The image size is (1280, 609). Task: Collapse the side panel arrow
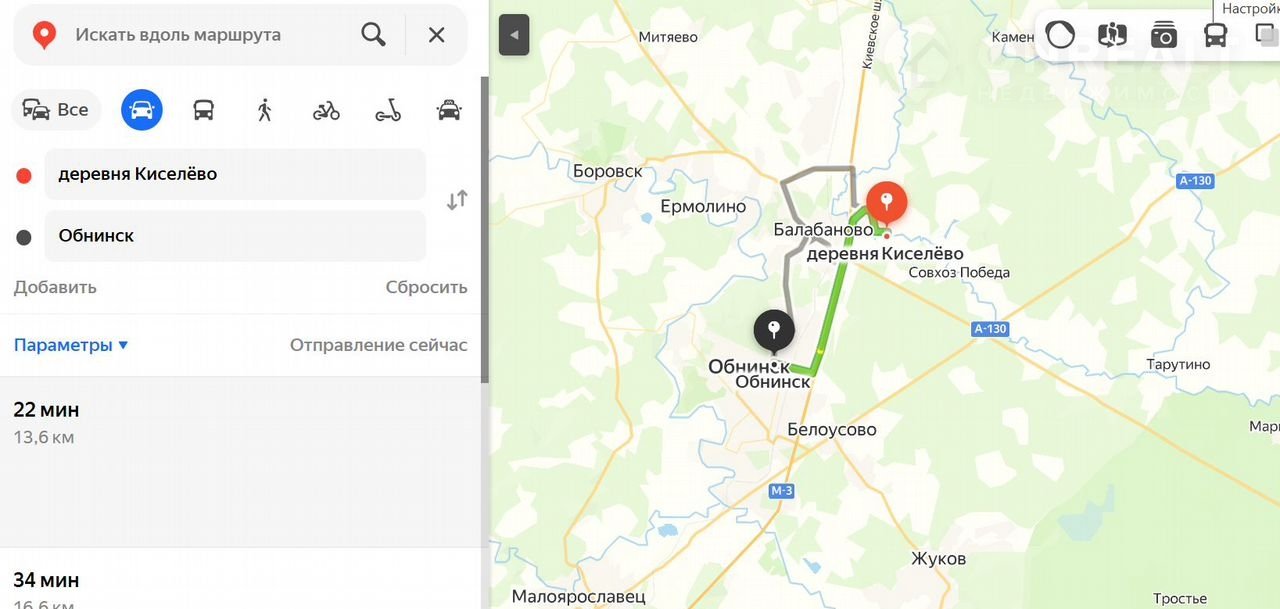click(x=514, y=35)
